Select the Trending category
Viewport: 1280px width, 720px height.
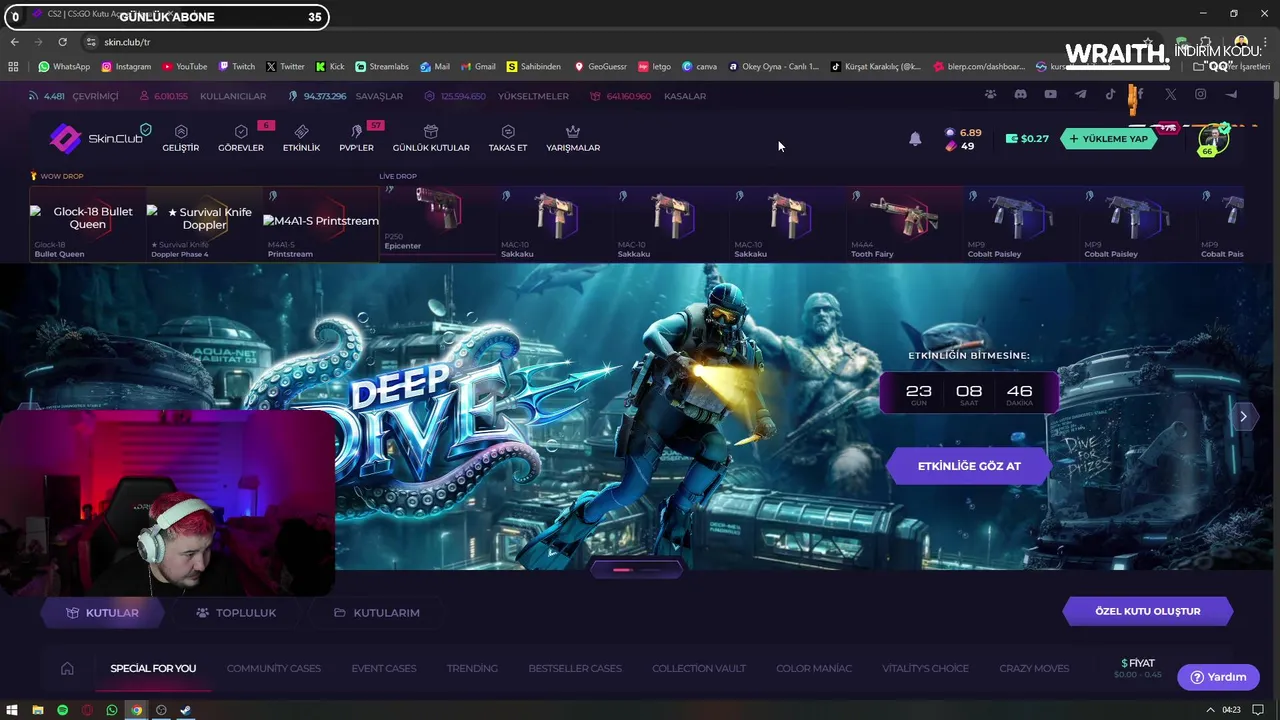pos(472,668)
